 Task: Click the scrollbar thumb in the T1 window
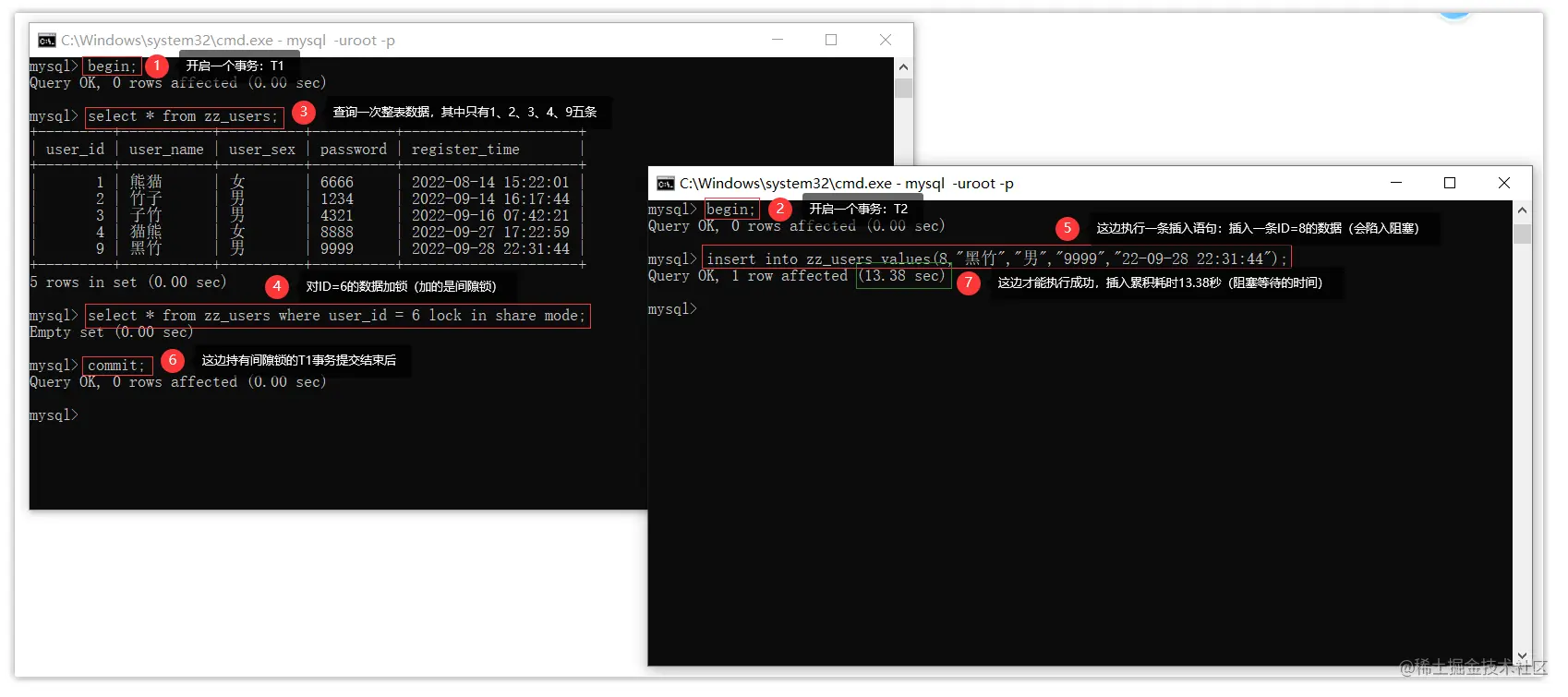(903, 89)
